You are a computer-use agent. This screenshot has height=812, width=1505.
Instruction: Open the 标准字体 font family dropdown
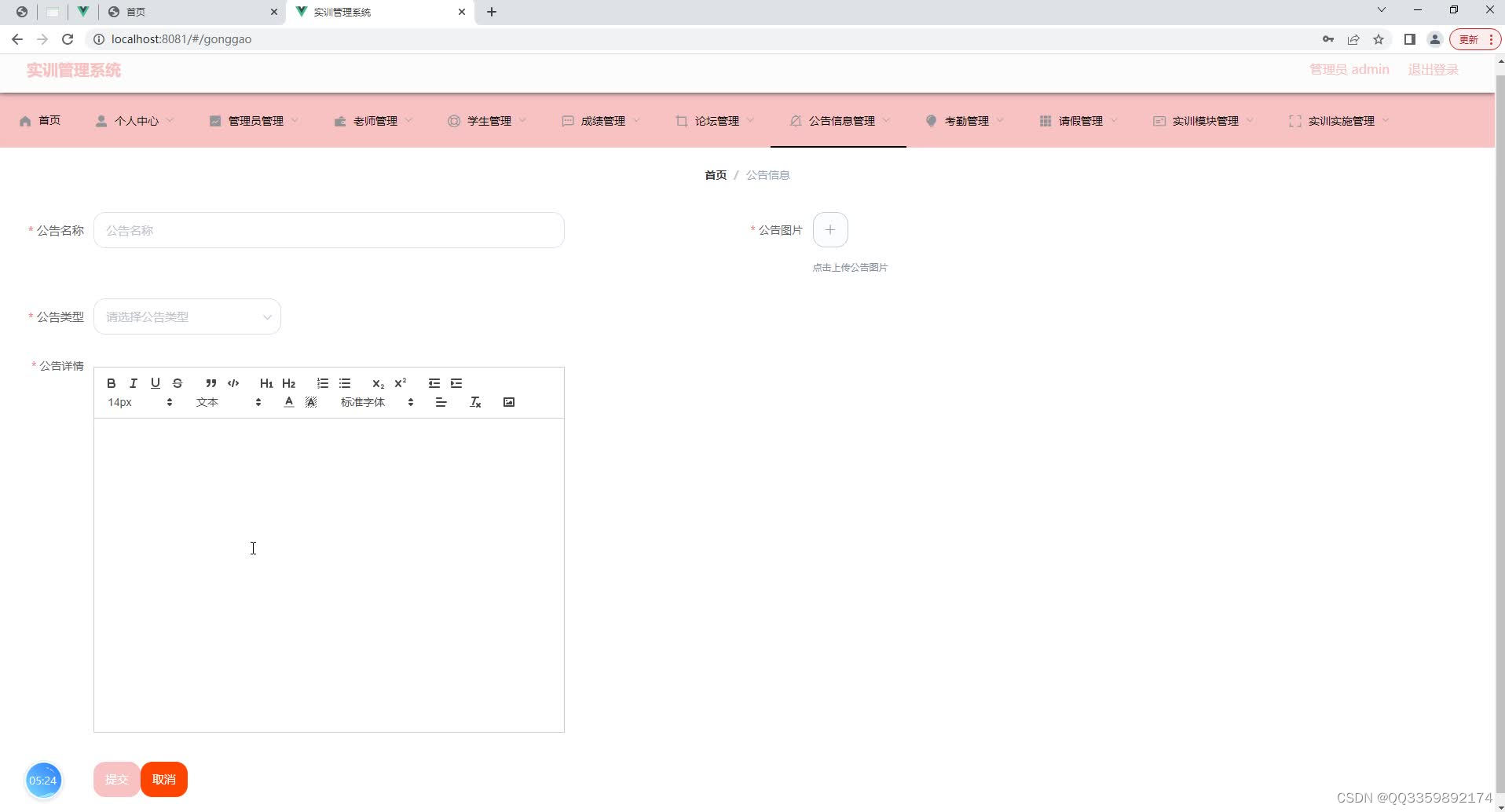377,402
